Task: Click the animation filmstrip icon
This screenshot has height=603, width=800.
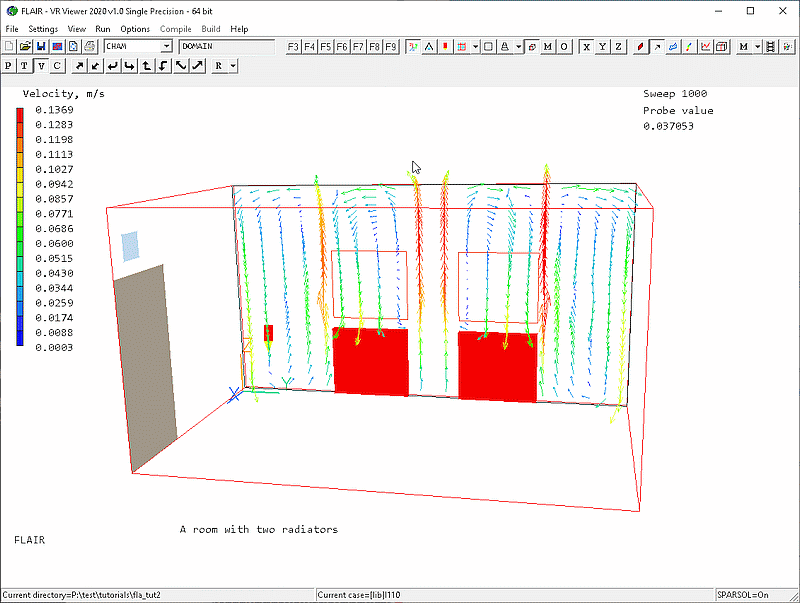Action: click(x=774, y=46)
